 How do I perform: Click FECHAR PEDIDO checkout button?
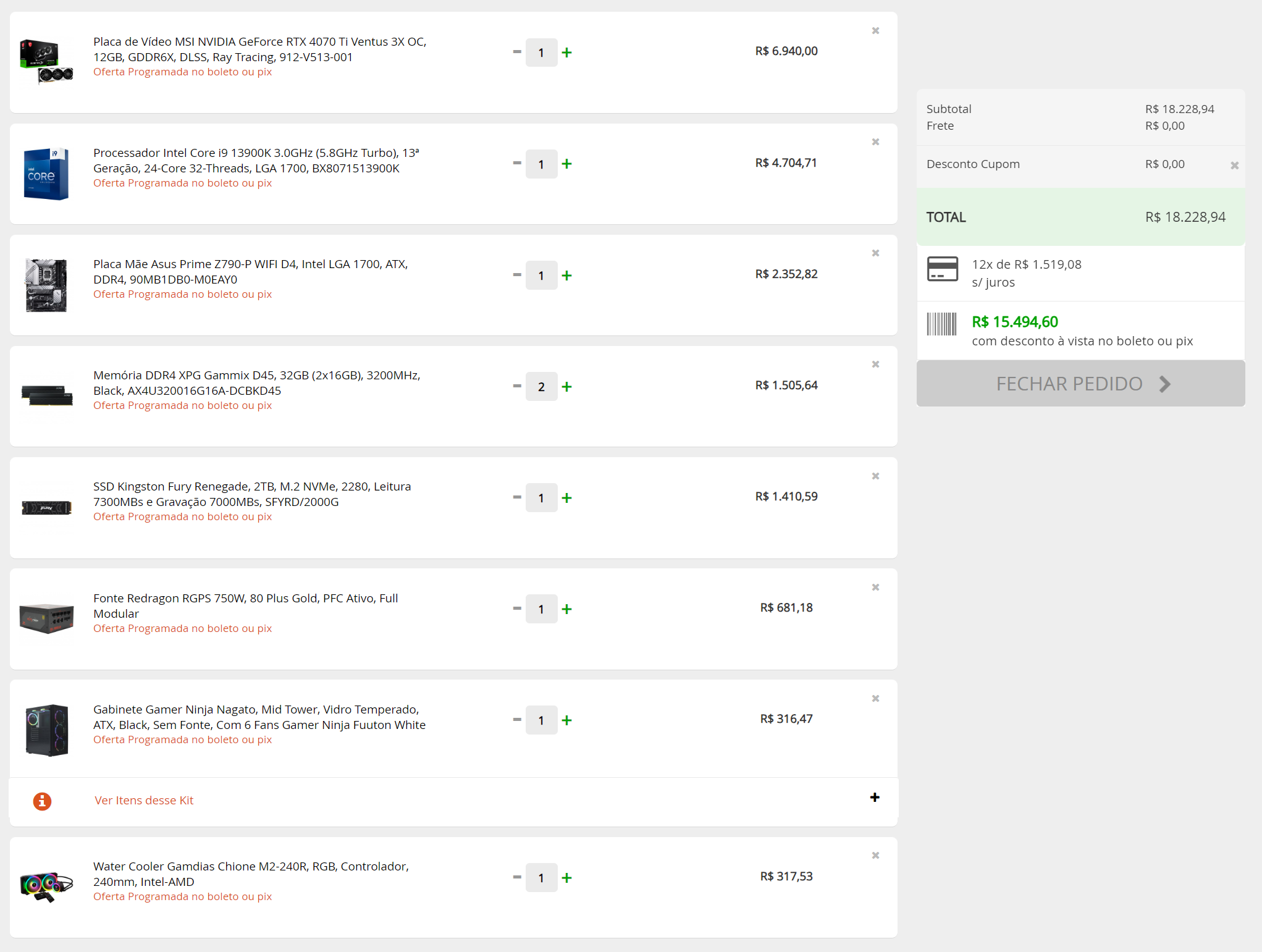pos(1080,383)
